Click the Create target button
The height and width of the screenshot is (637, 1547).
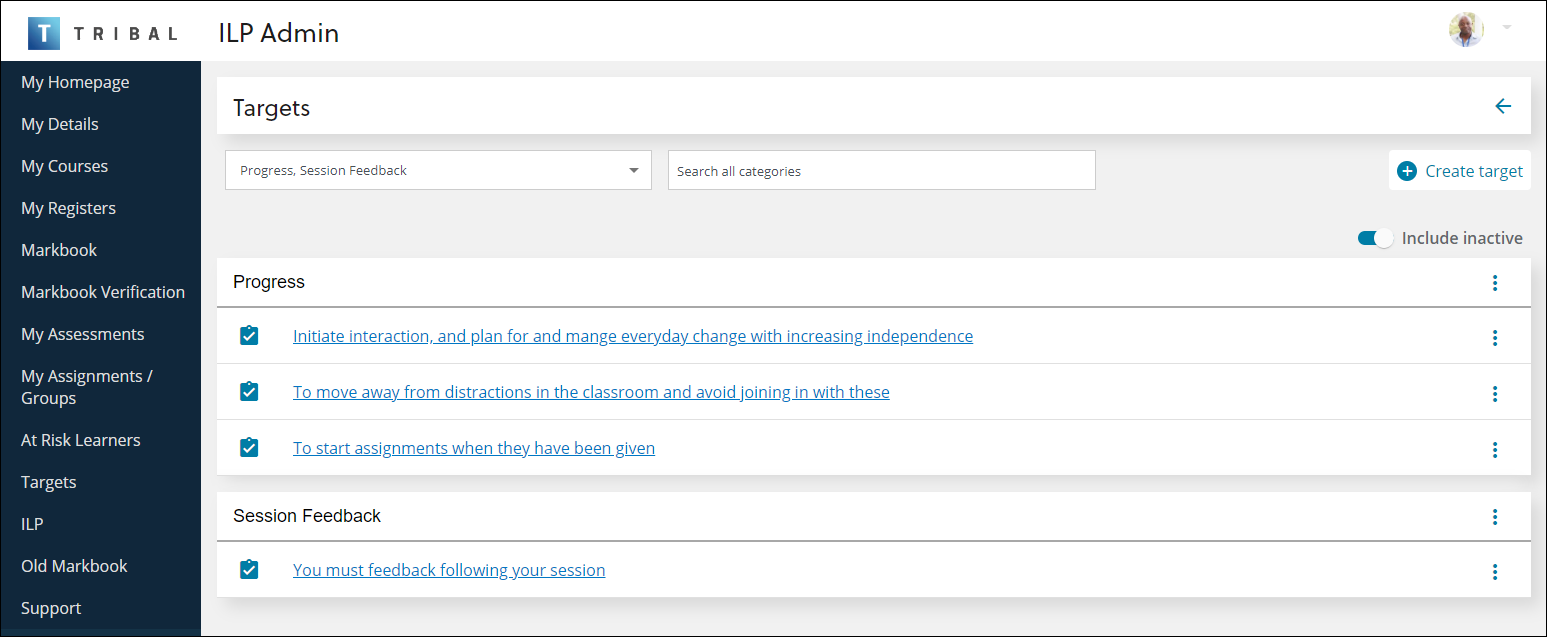pos(1460,171)
